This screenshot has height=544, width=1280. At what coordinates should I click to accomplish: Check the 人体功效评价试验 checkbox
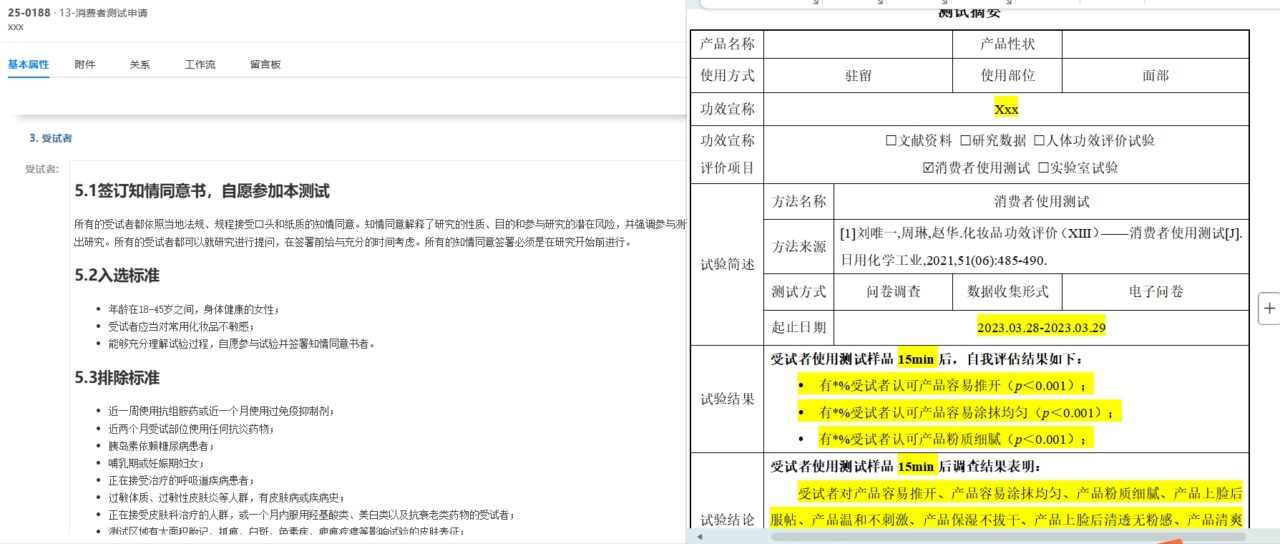(1039, 141)
